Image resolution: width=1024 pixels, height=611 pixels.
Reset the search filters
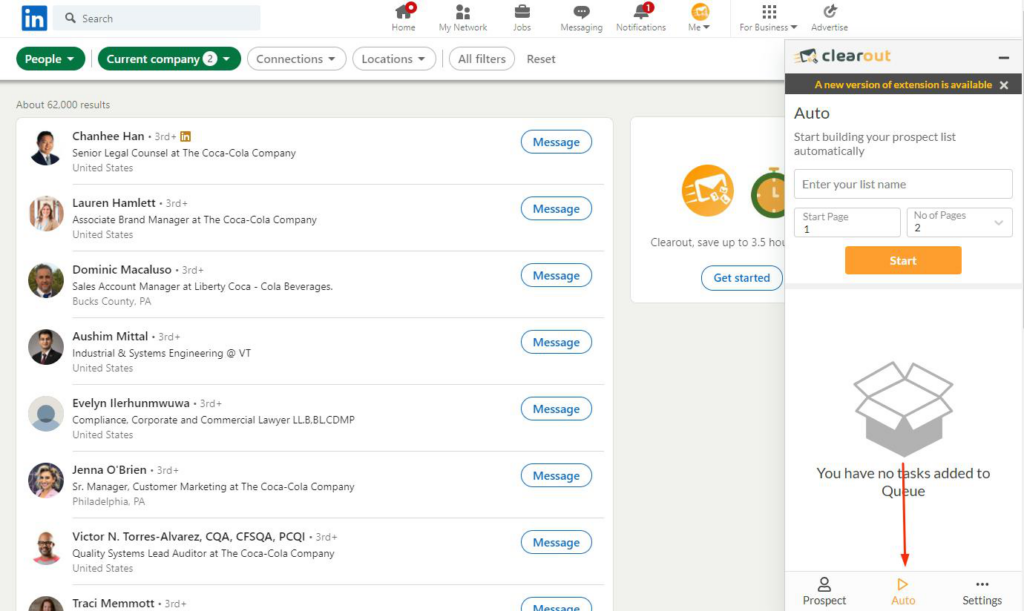541,59
